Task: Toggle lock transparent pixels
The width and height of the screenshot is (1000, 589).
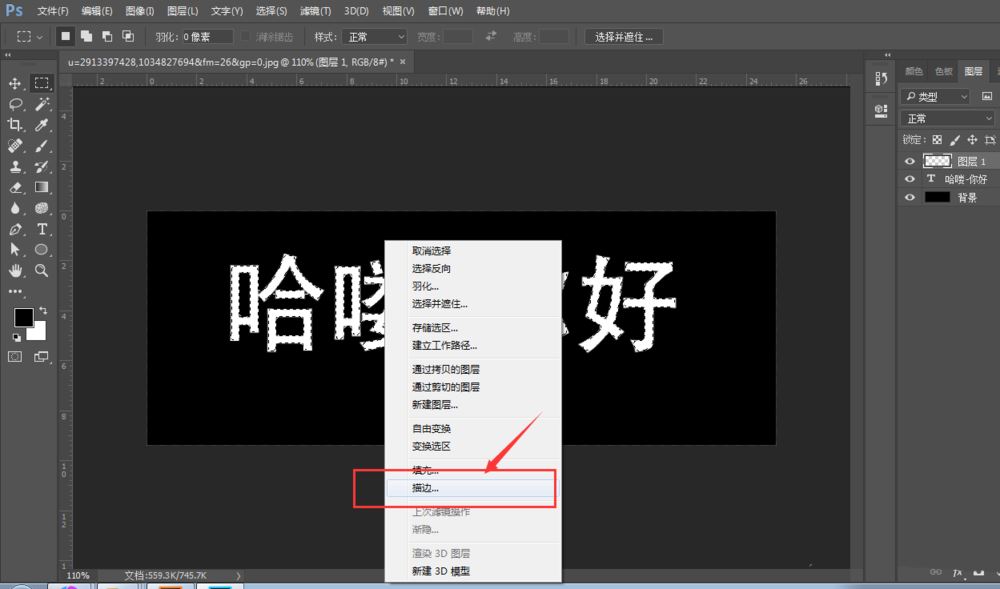Action: 937,140
